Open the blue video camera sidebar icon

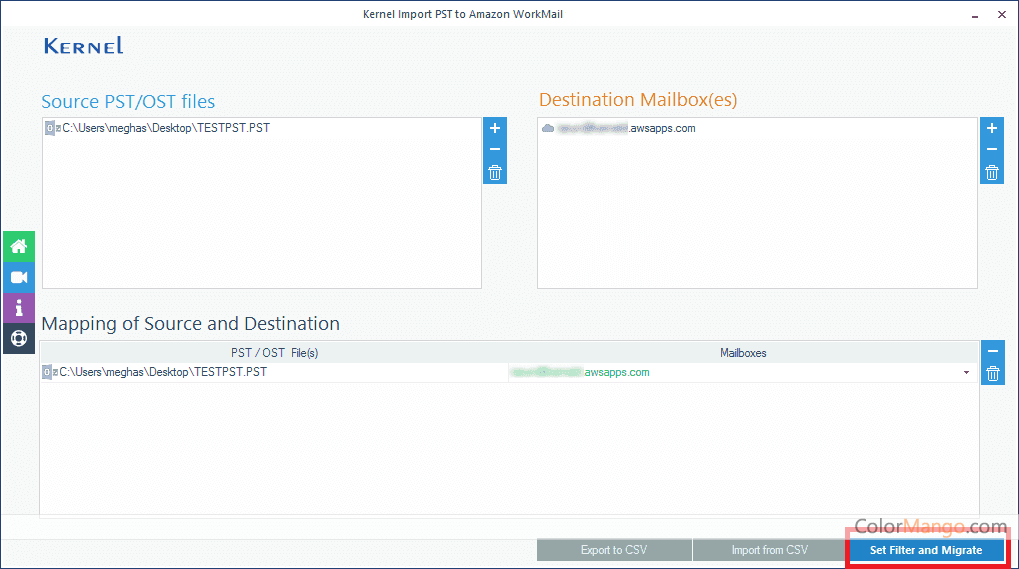pyautogui.click(x=19, y=277)
